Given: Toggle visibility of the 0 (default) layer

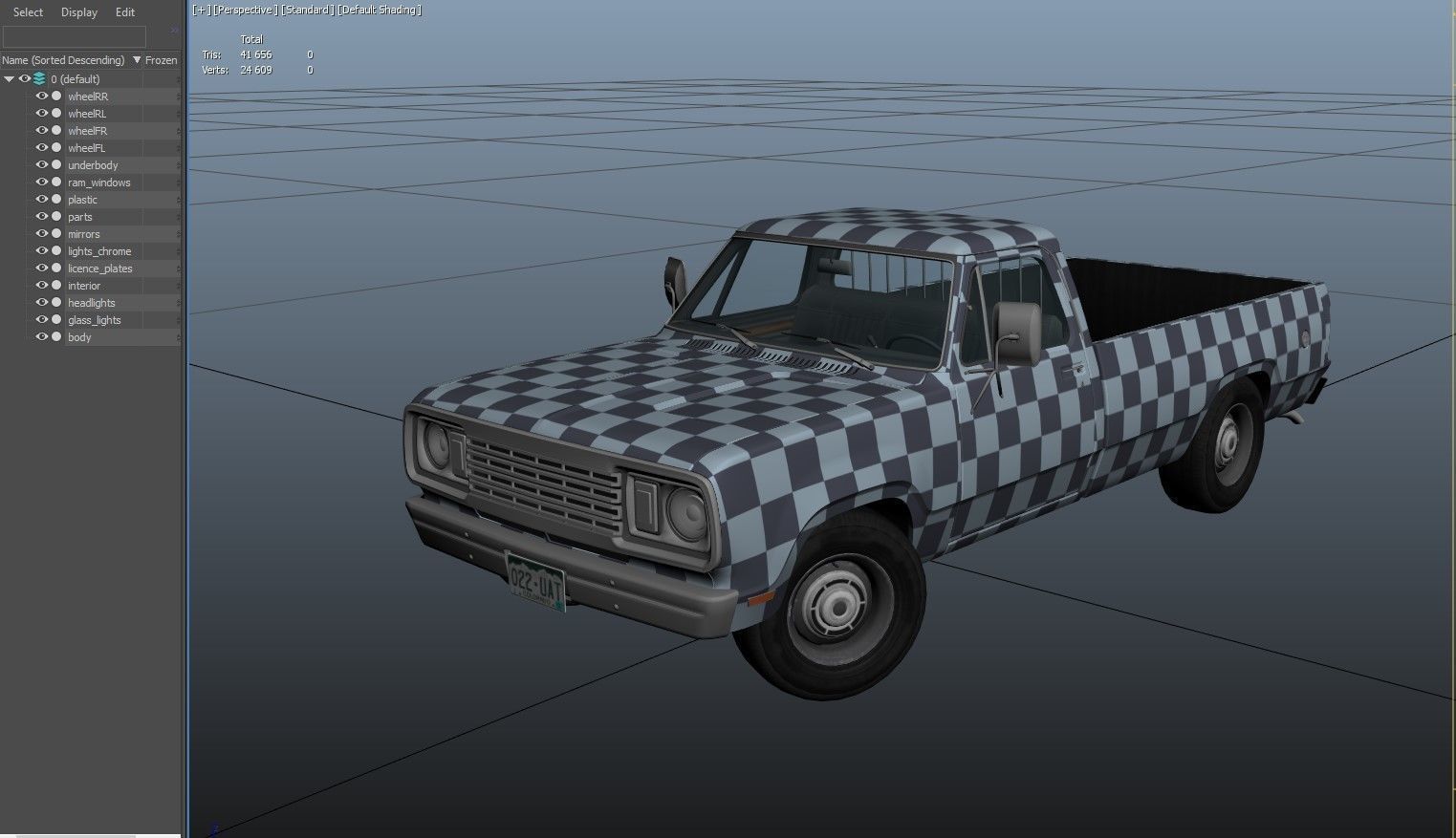Looking at the screenshot, I should pos(25,79).
